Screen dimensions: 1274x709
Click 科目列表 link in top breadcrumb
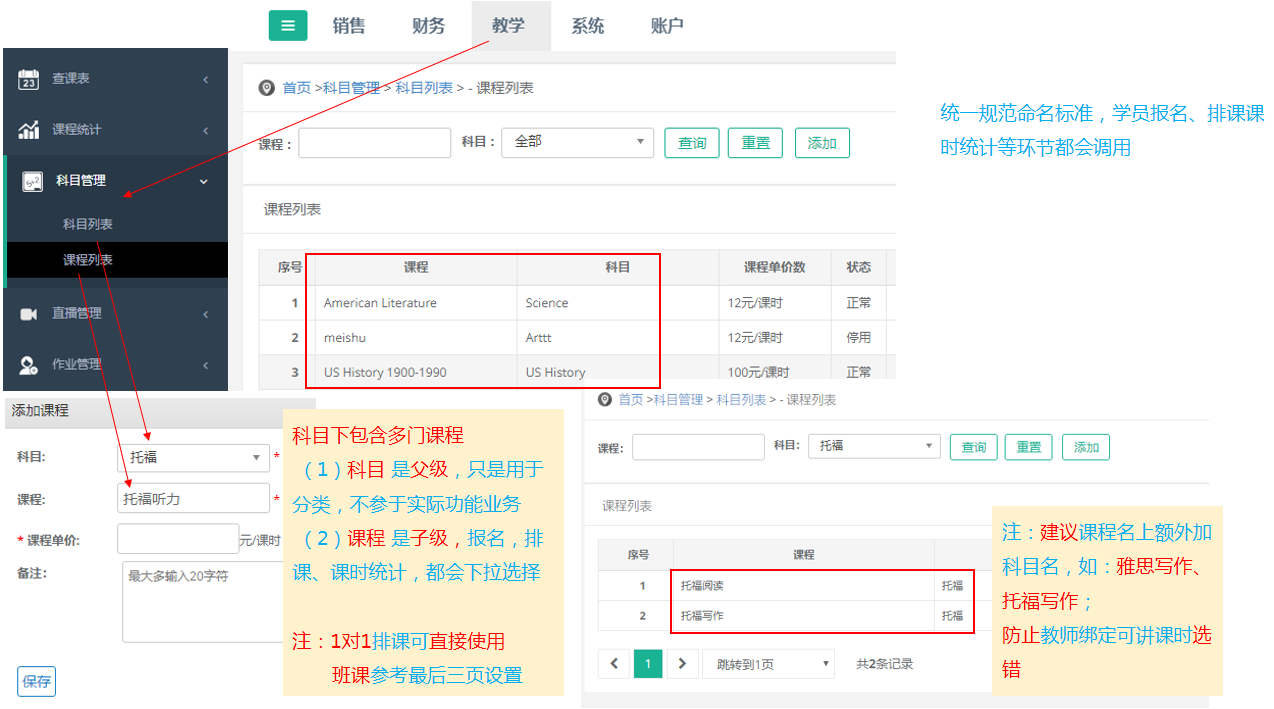(424, 88)
